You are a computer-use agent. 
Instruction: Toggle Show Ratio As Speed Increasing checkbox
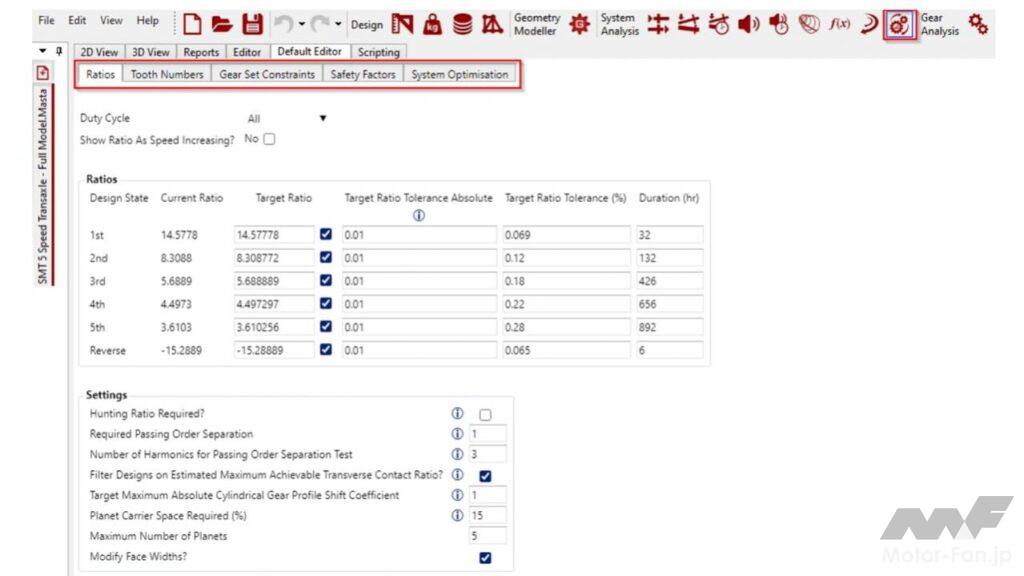pos(269,139)
